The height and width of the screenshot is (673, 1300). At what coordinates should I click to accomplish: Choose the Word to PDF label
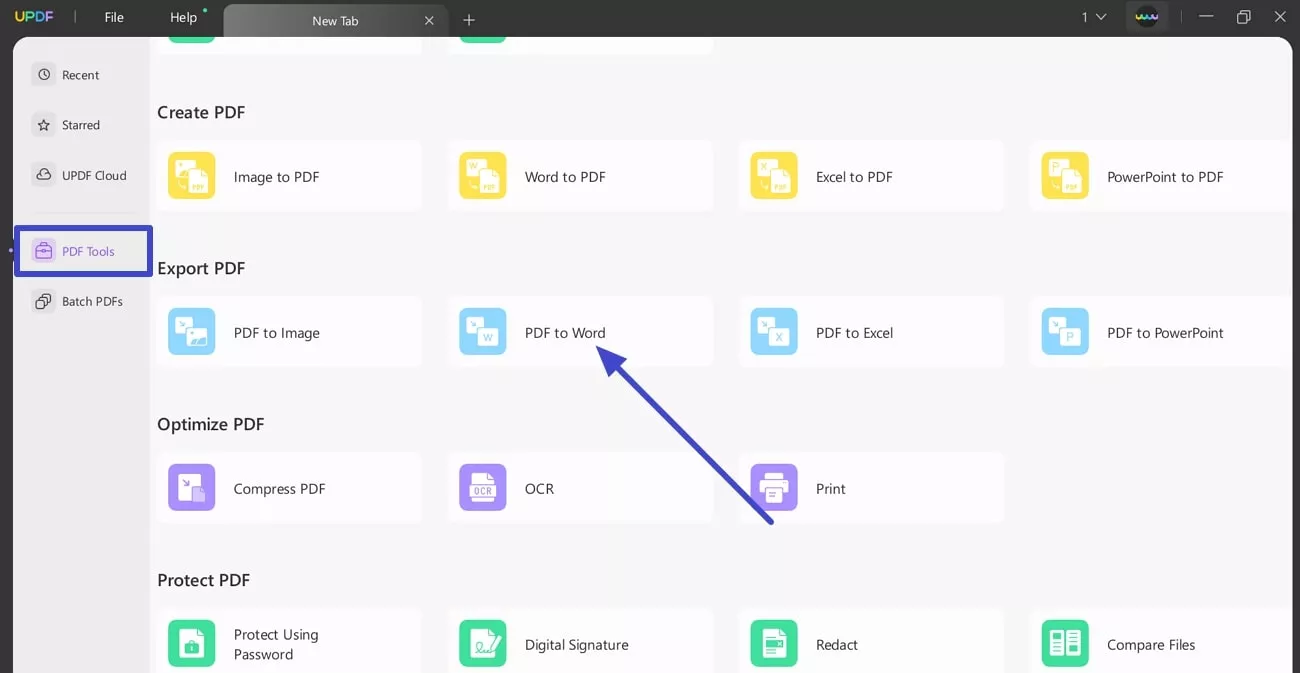point(565,177)
